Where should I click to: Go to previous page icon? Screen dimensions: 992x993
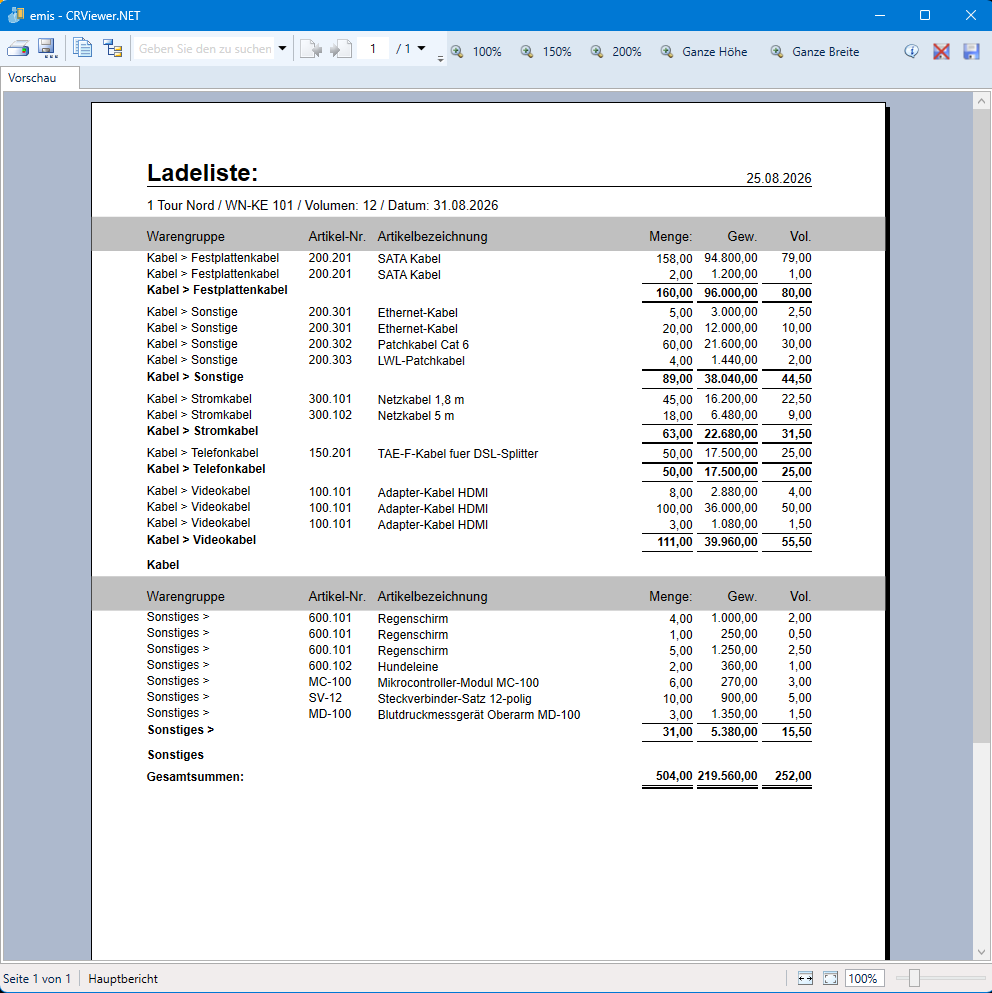click(x=310, y=49)
